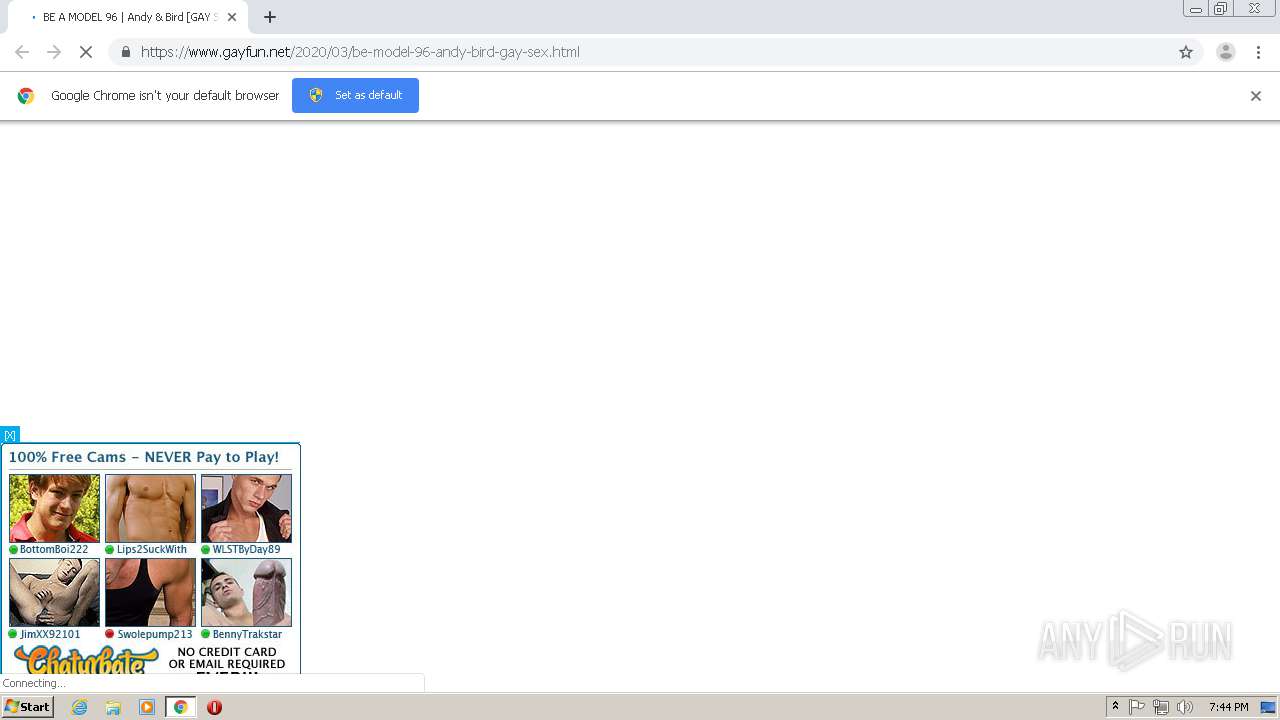
Task: Click Set as default button
Action: point(355,95)
